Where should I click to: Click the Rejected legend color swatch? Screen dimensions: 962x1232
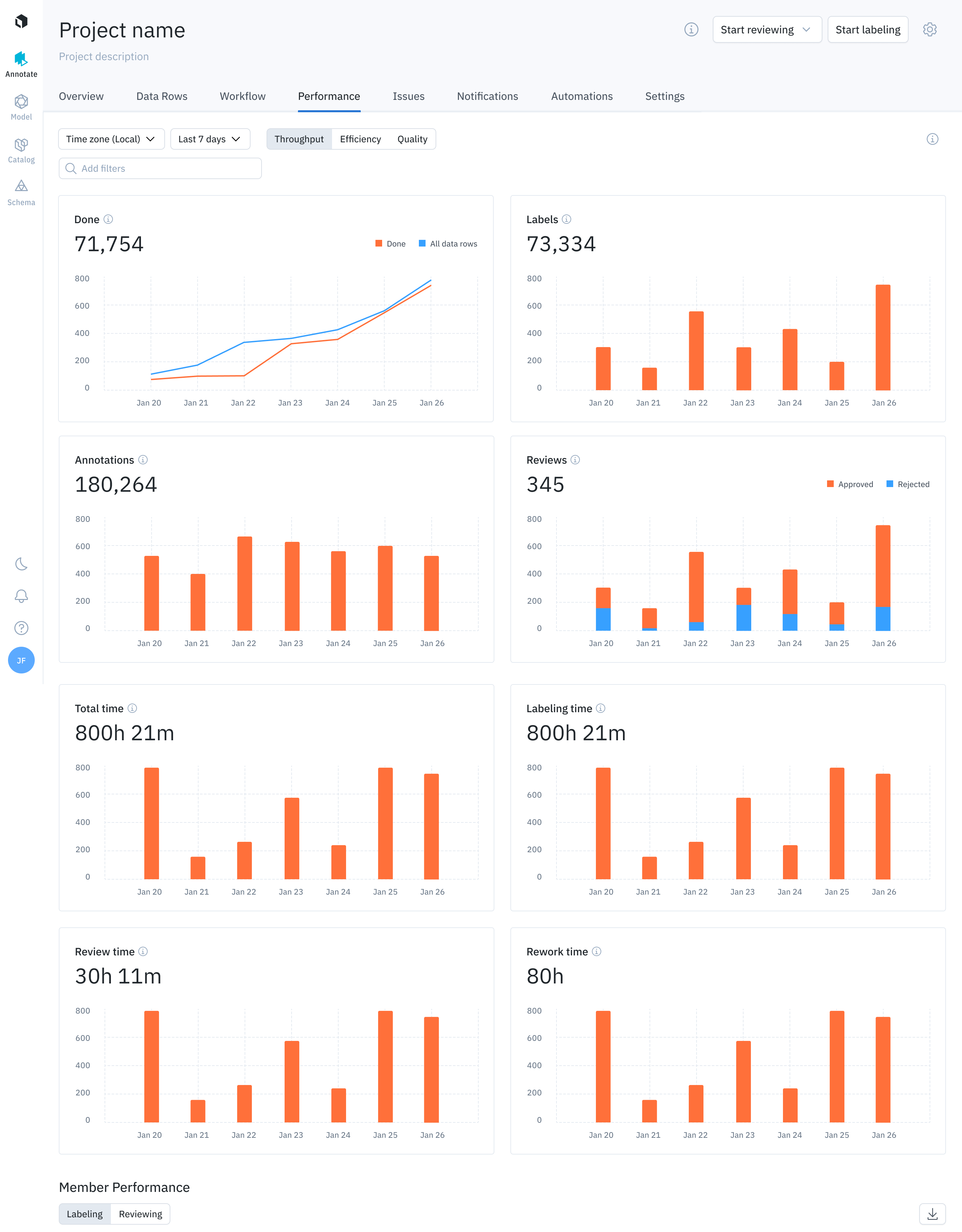889,484
